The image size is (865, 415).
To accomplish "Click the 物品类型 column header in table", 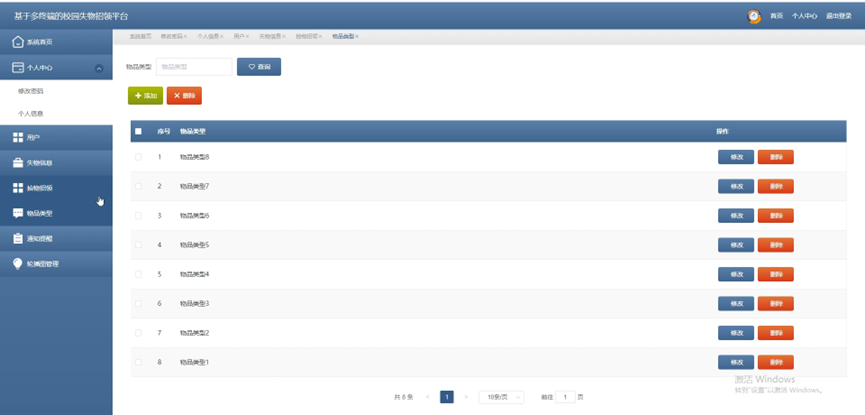I will click(193, 131).
